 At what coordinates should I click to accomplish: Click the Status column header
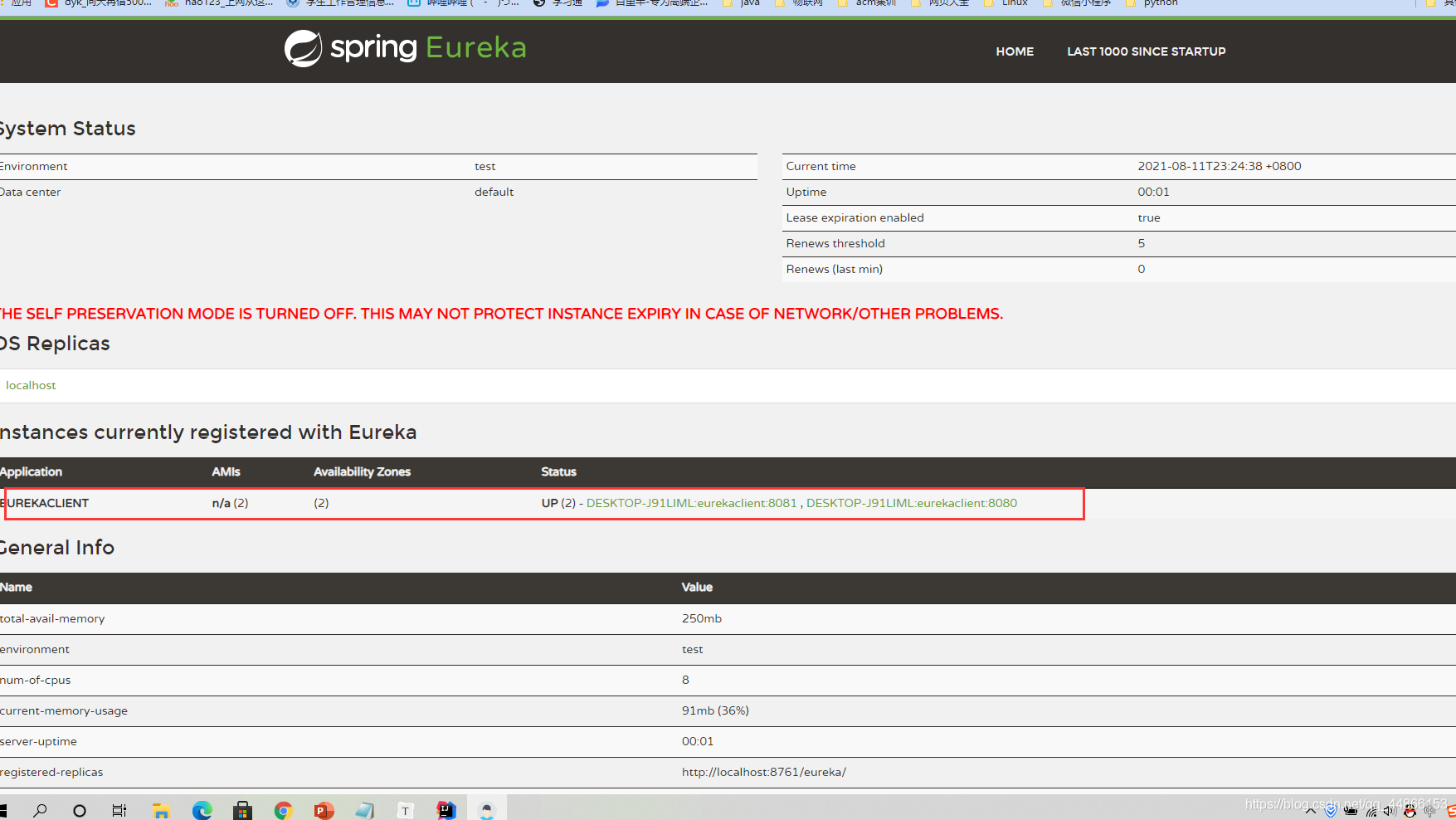point(558,471)
